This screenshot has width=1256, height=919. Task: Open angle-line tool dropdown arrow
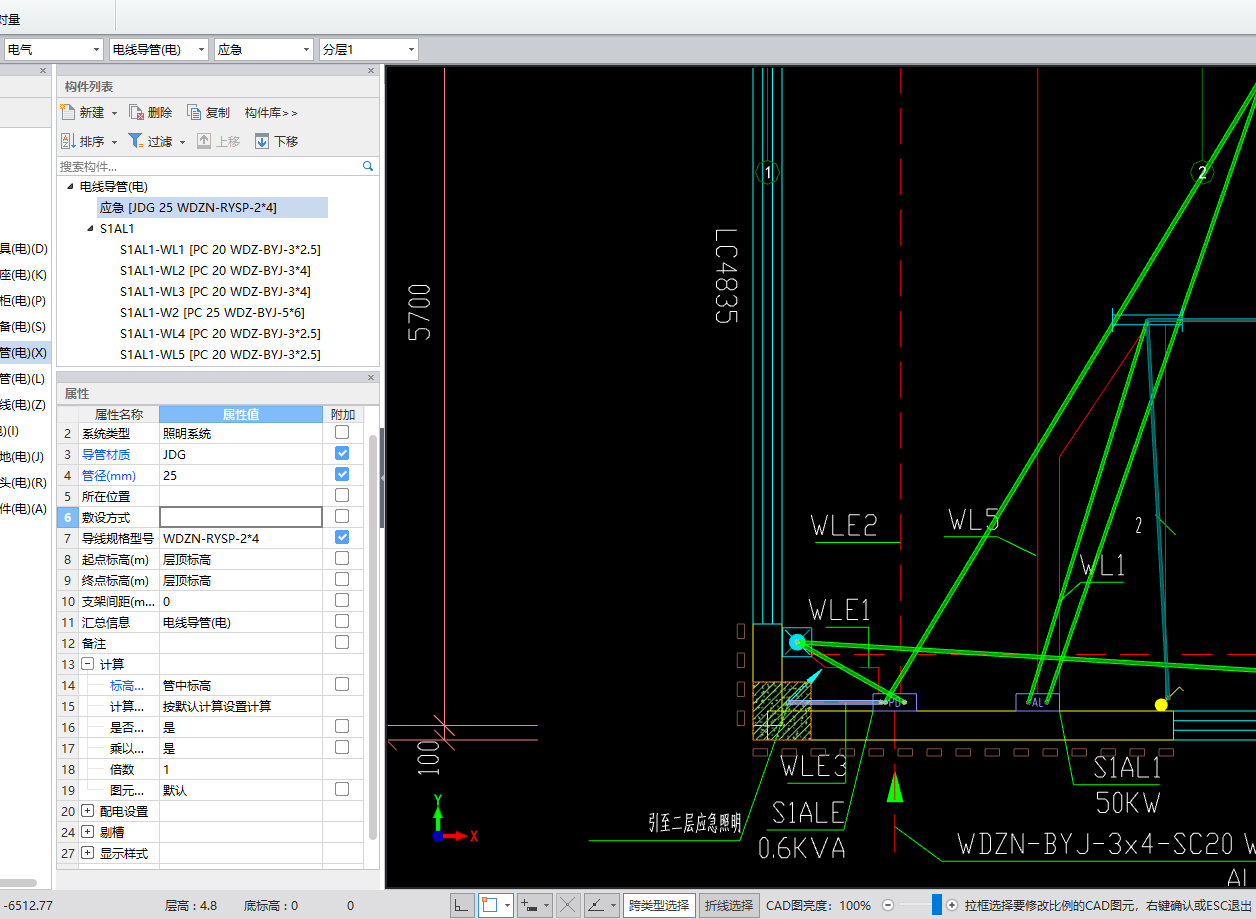[x=614, y=905]
